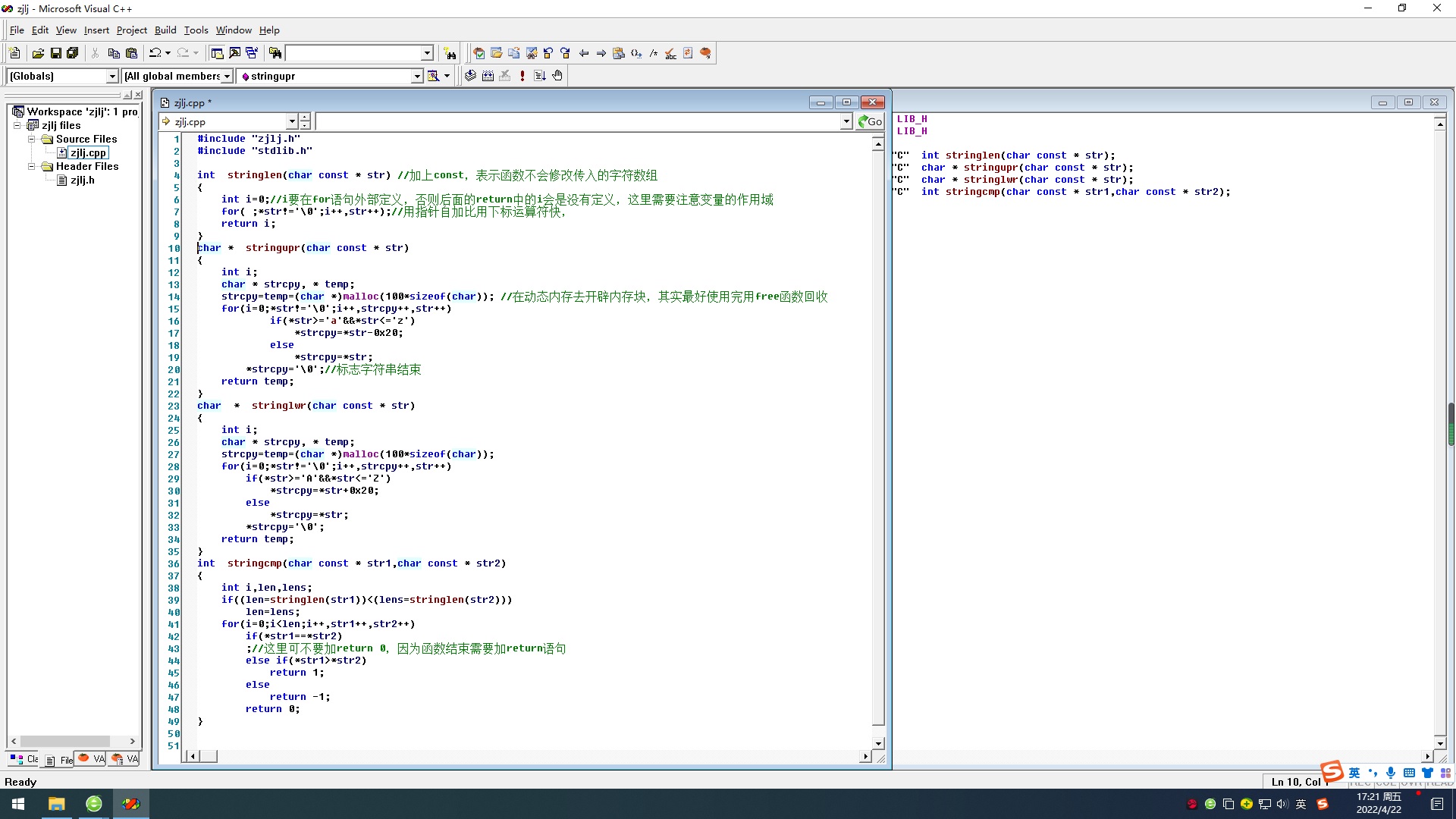The image size is (1456, 819).
Task: Open the Edit menu
Action: [40, 30]
